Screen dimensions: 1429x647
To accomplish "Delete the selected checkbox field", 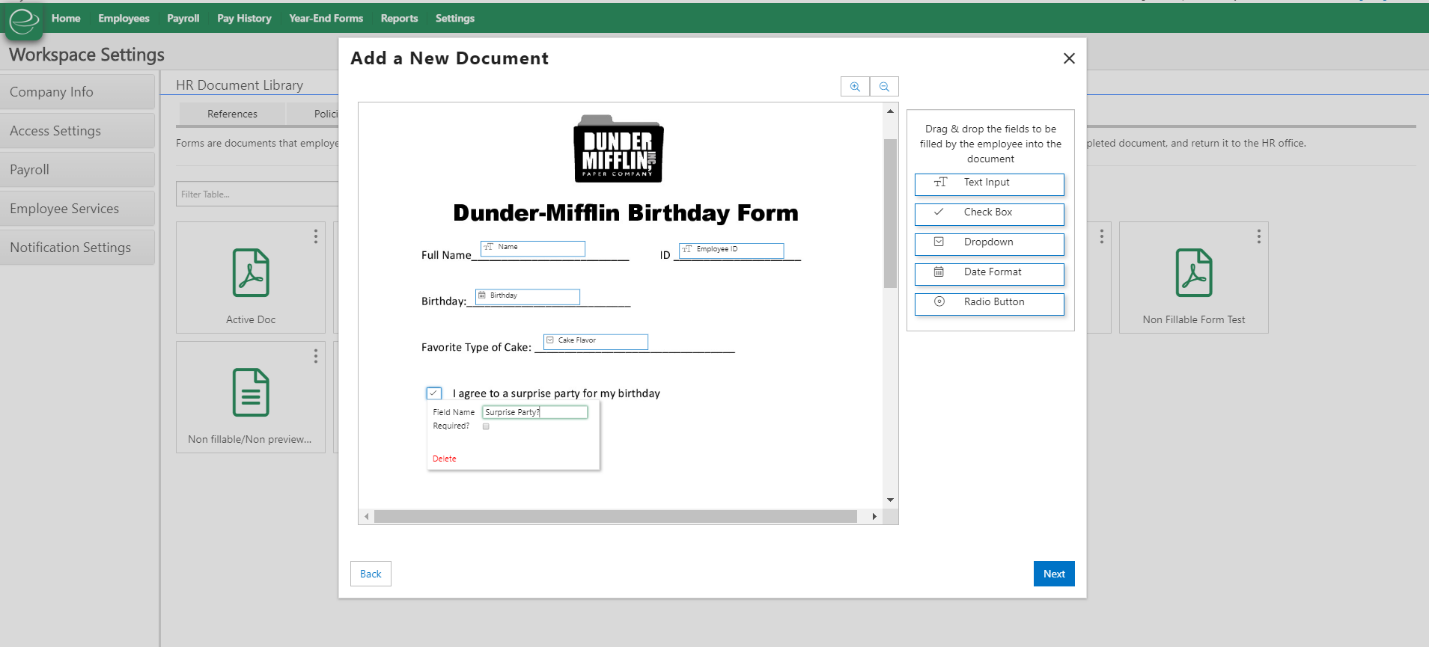I will pyautogui.click(x=444, y=459).
